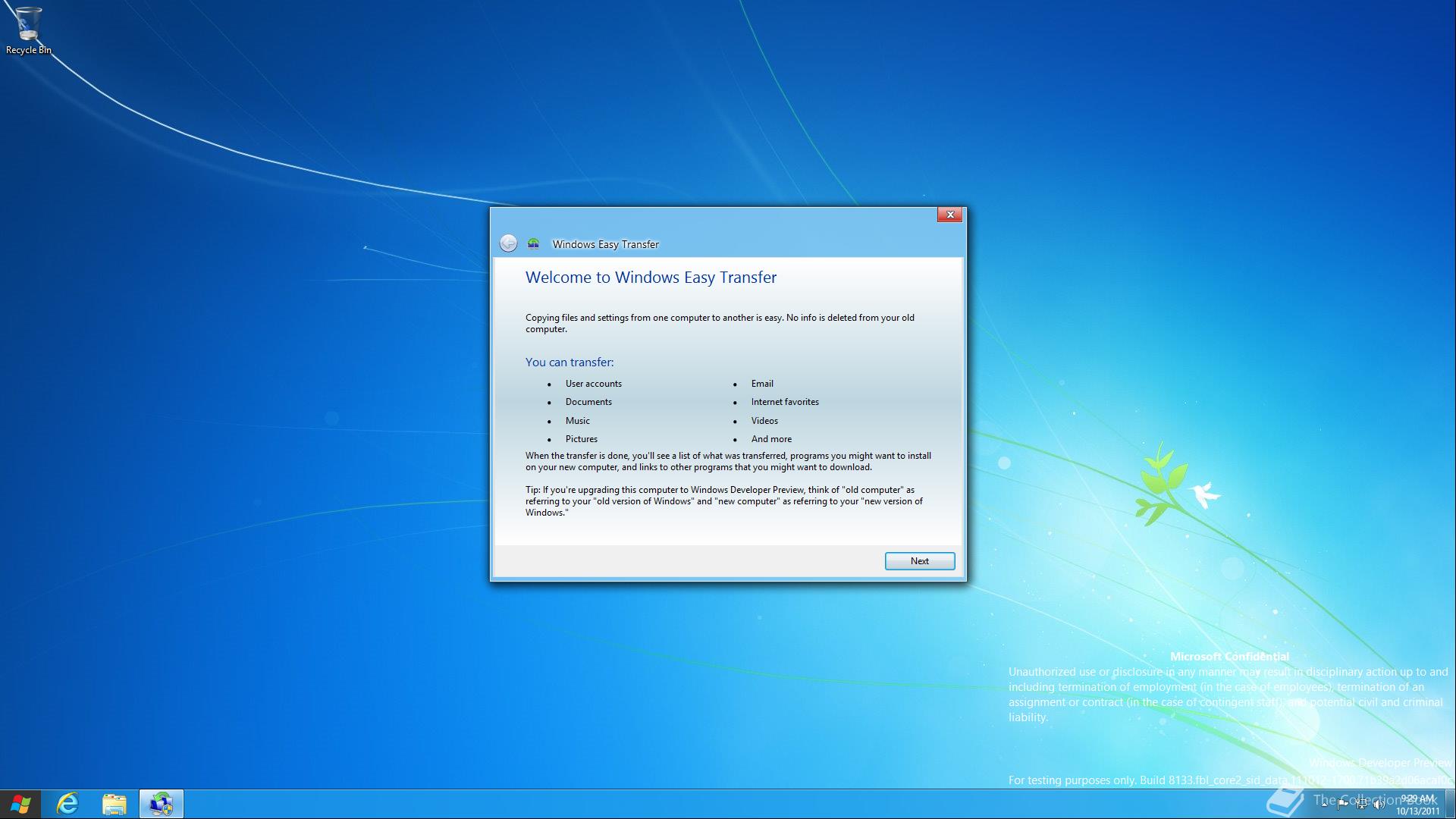Open Windows Explorer folder icon on taskbar
Viewport: 1456px width, 819px height.
coord(114,804)
